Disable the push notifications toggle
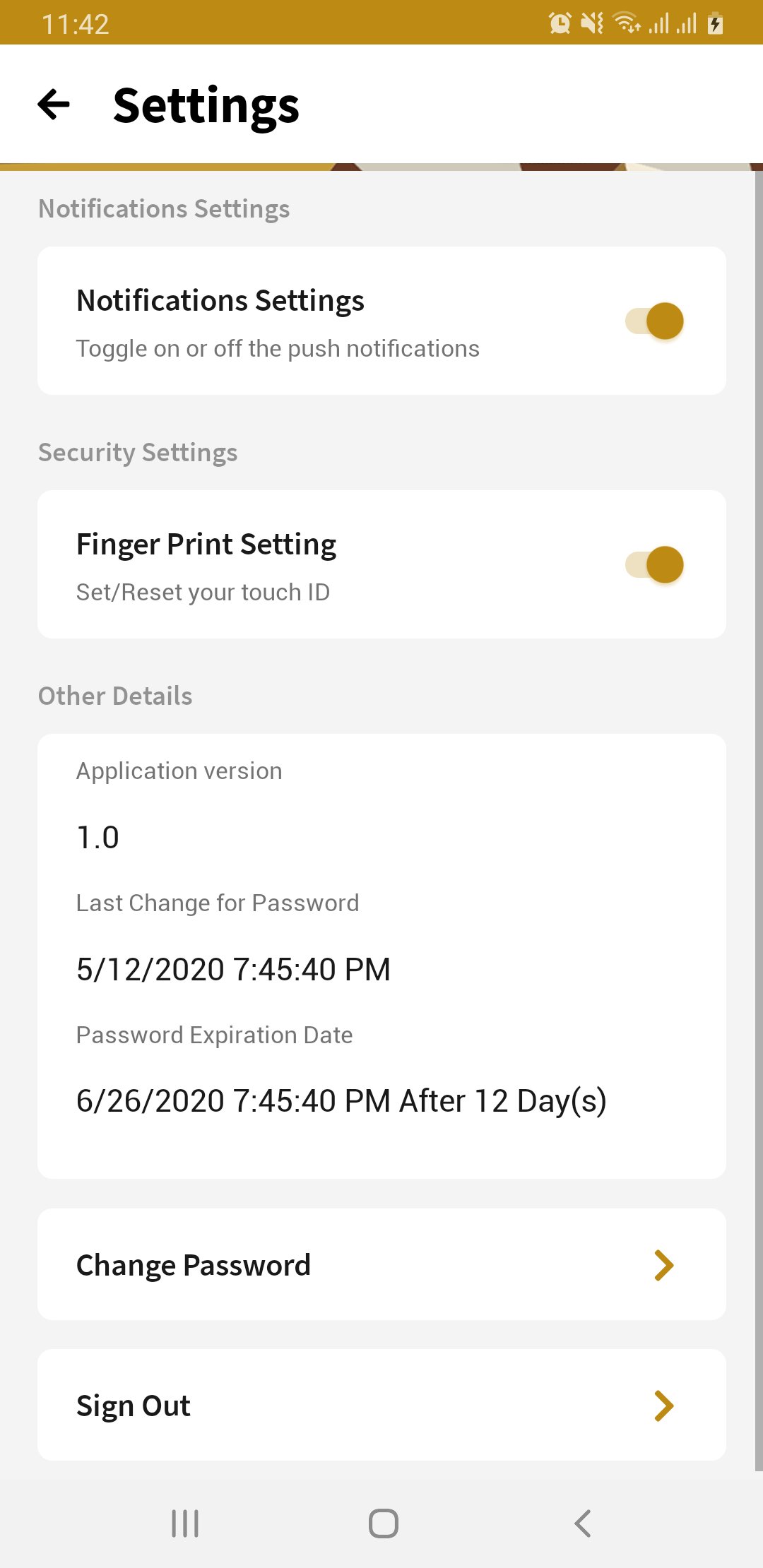Viewport: 763px width, 1568px height. 655,321
